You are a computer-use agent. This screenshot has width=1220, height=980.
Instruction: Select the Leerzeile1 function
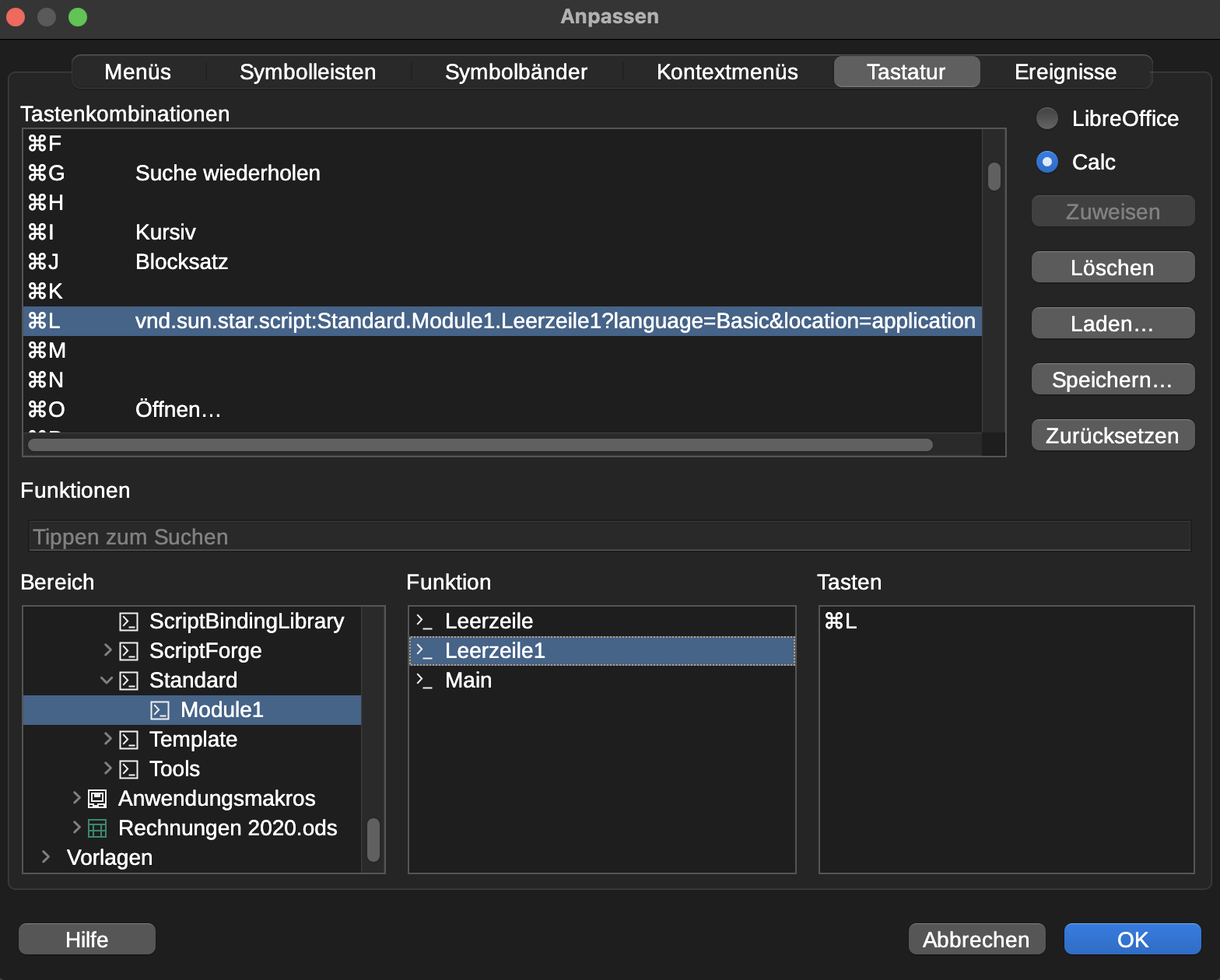[x=602, y=651]
